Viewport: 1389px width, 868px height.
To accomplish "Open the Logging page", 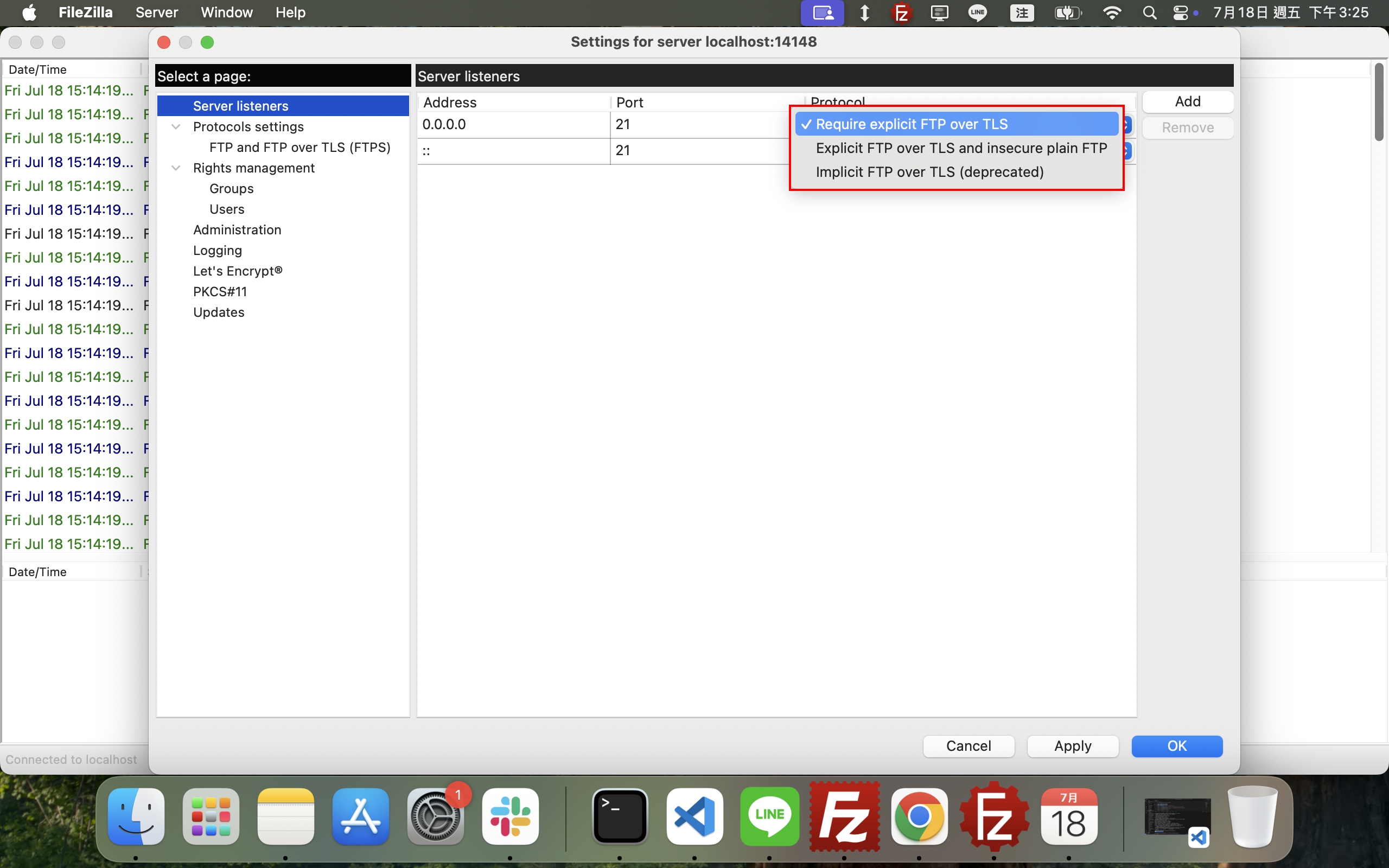I will [x=218, y=251].
